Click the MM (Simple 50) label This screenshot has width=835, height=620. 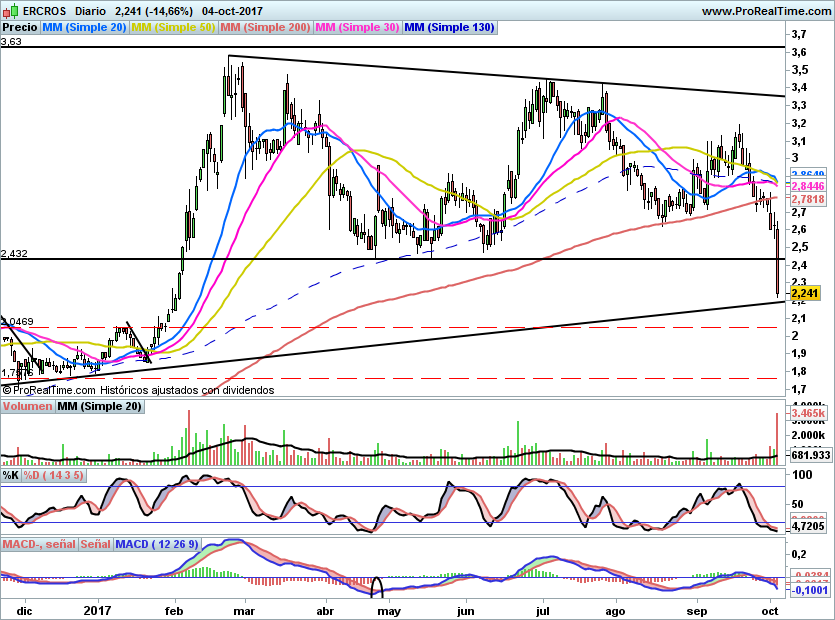coord(173,27)
